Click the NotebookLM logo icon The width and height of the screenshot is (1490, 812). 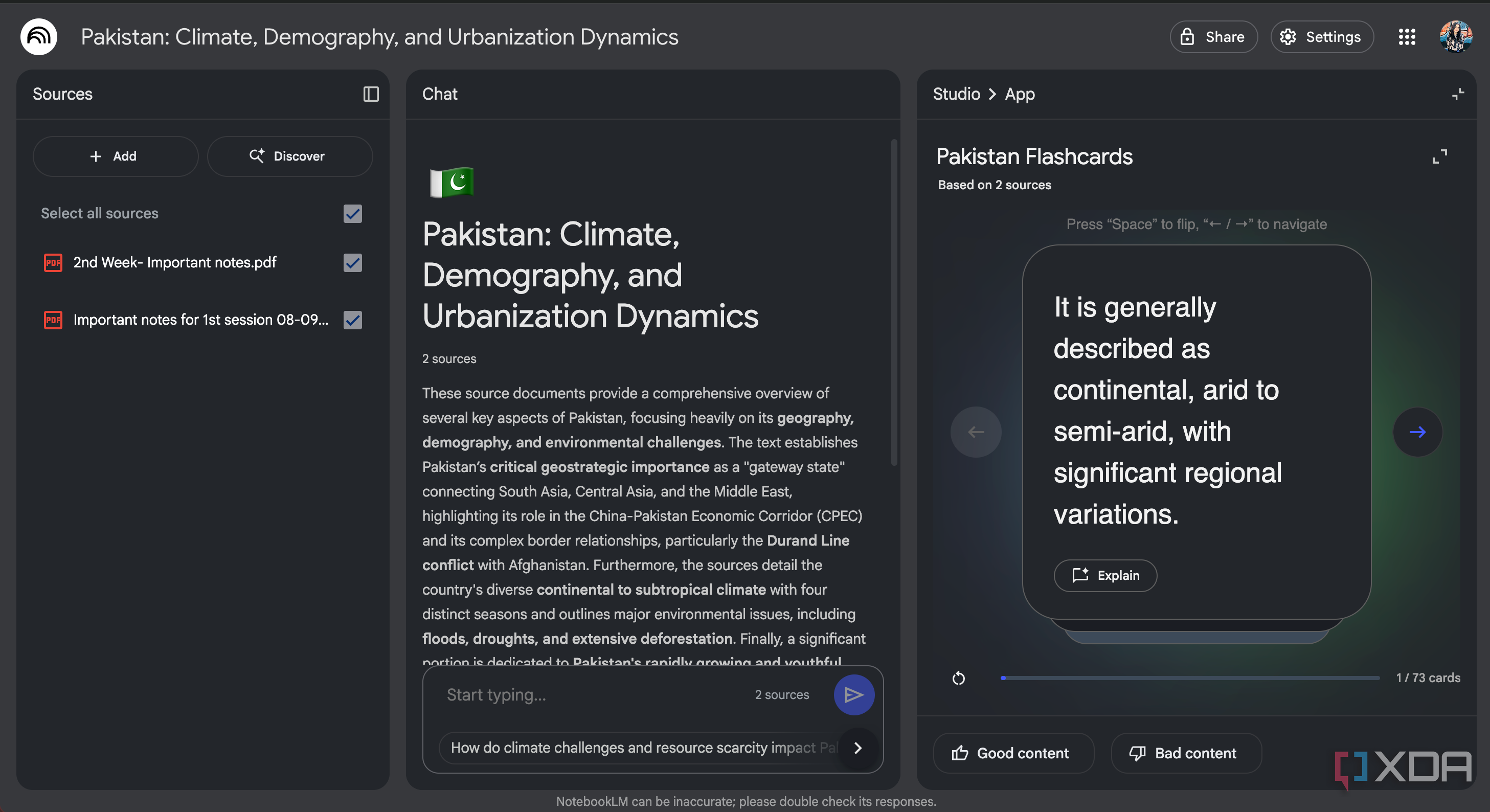tap(39, 37)
